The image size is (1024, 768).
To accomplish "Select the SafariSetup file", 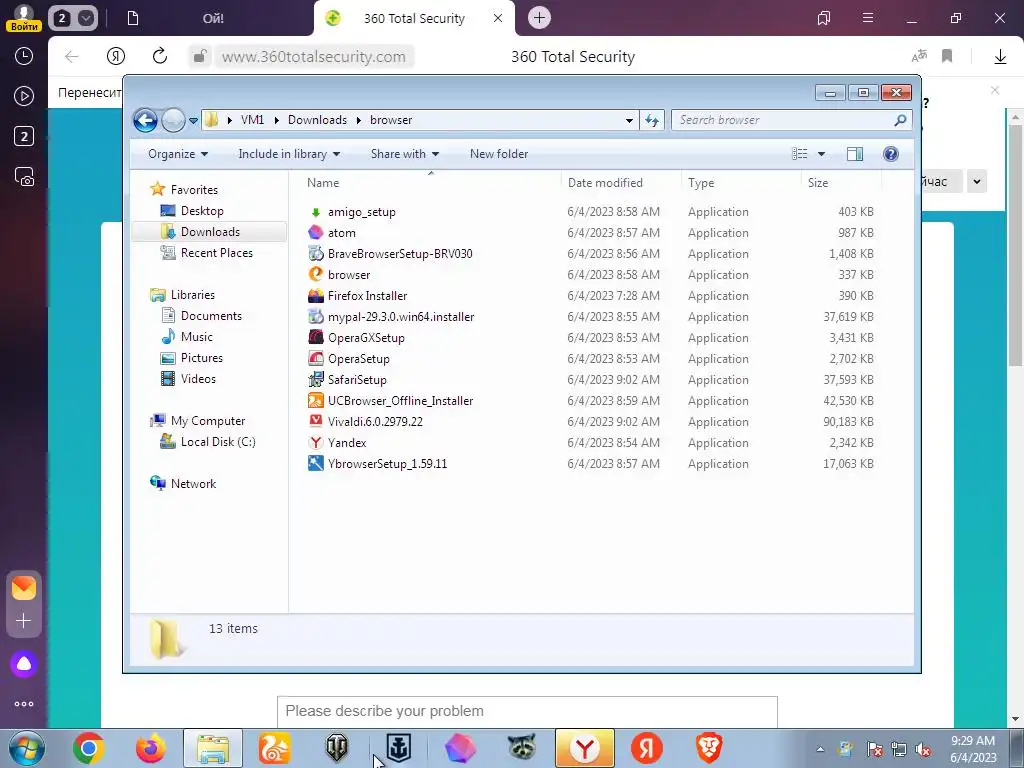I will tap(357, 379).
